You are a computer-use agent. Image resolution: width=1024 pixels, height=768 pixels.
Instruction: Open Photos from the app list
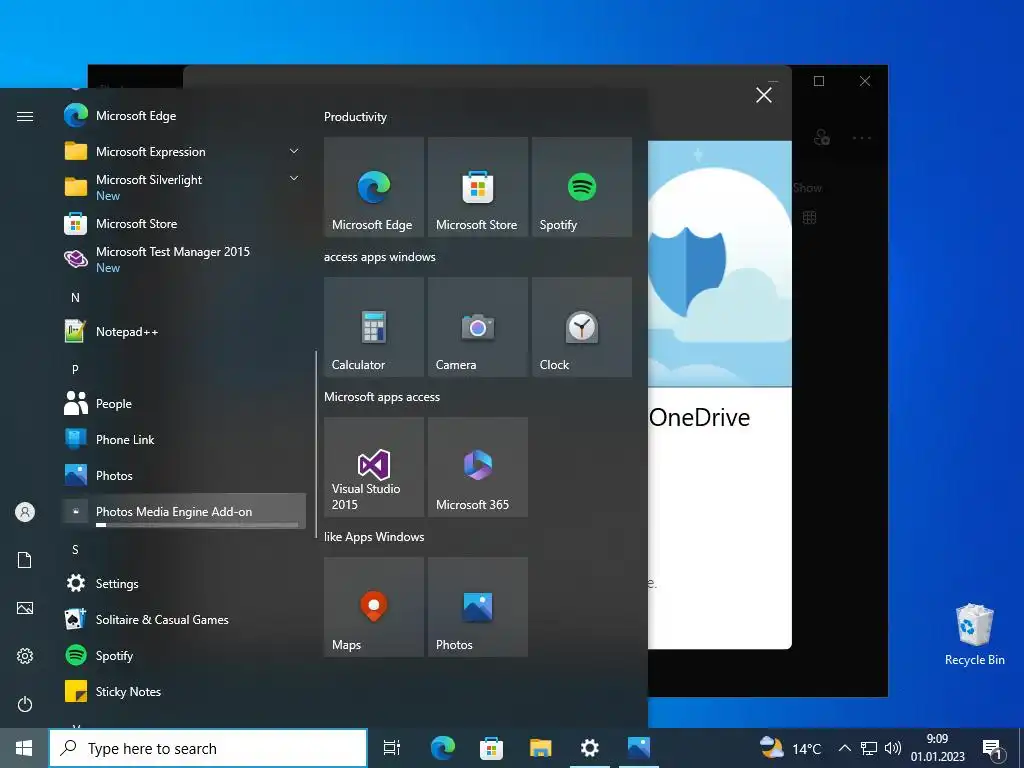coord(183,475)
